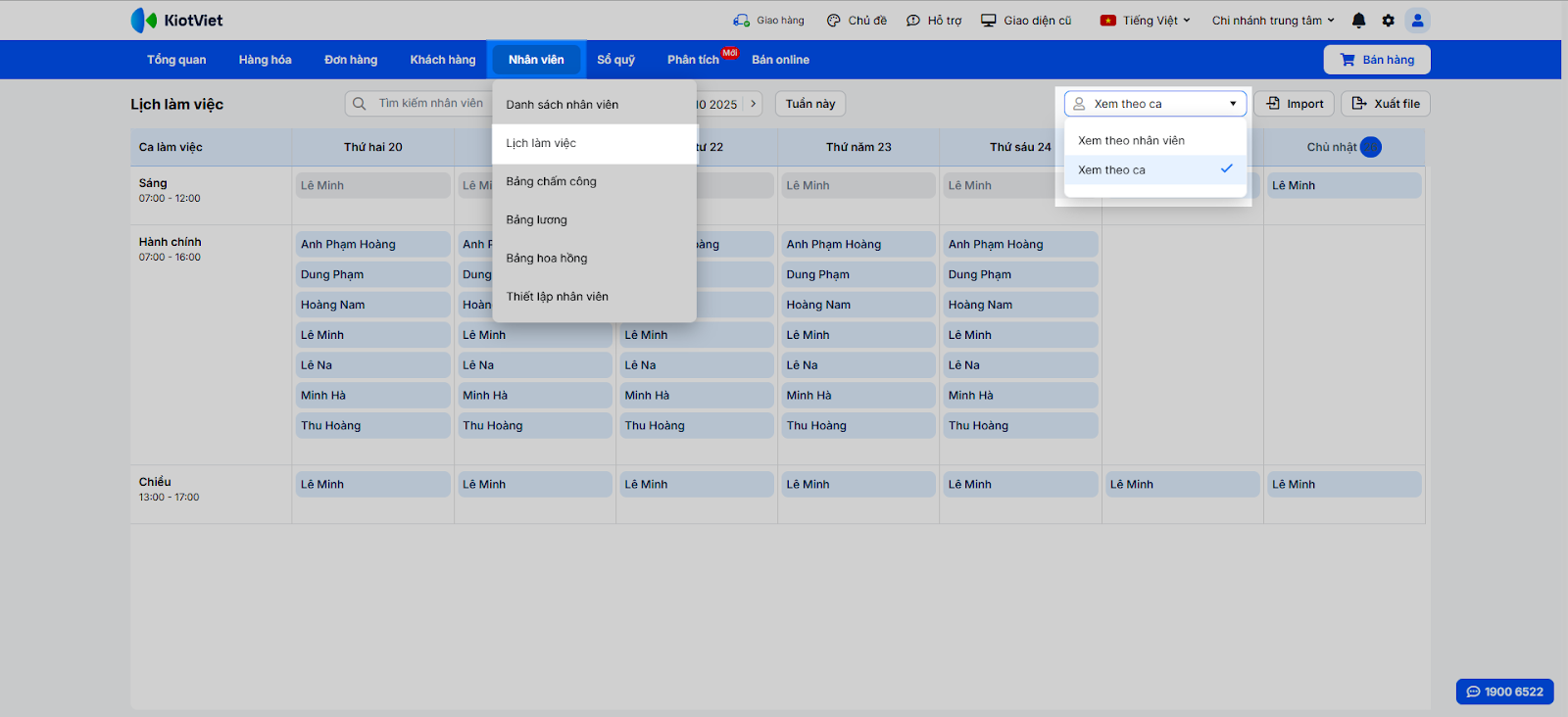Open the Hàng hóa tab

(265, 60)
